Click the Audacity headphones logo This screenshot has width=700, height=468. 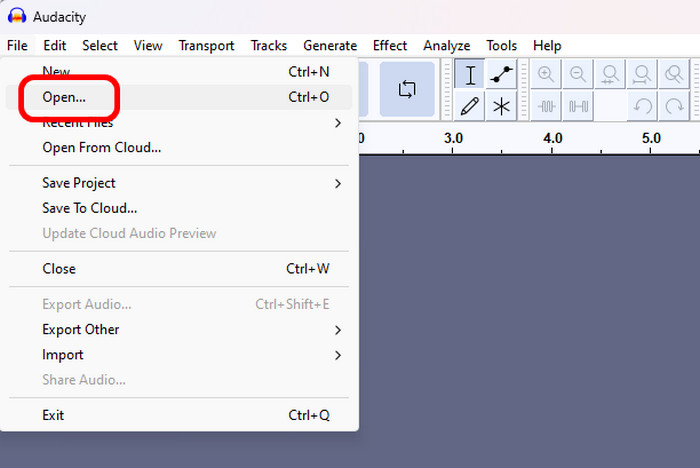coord(17,17)
